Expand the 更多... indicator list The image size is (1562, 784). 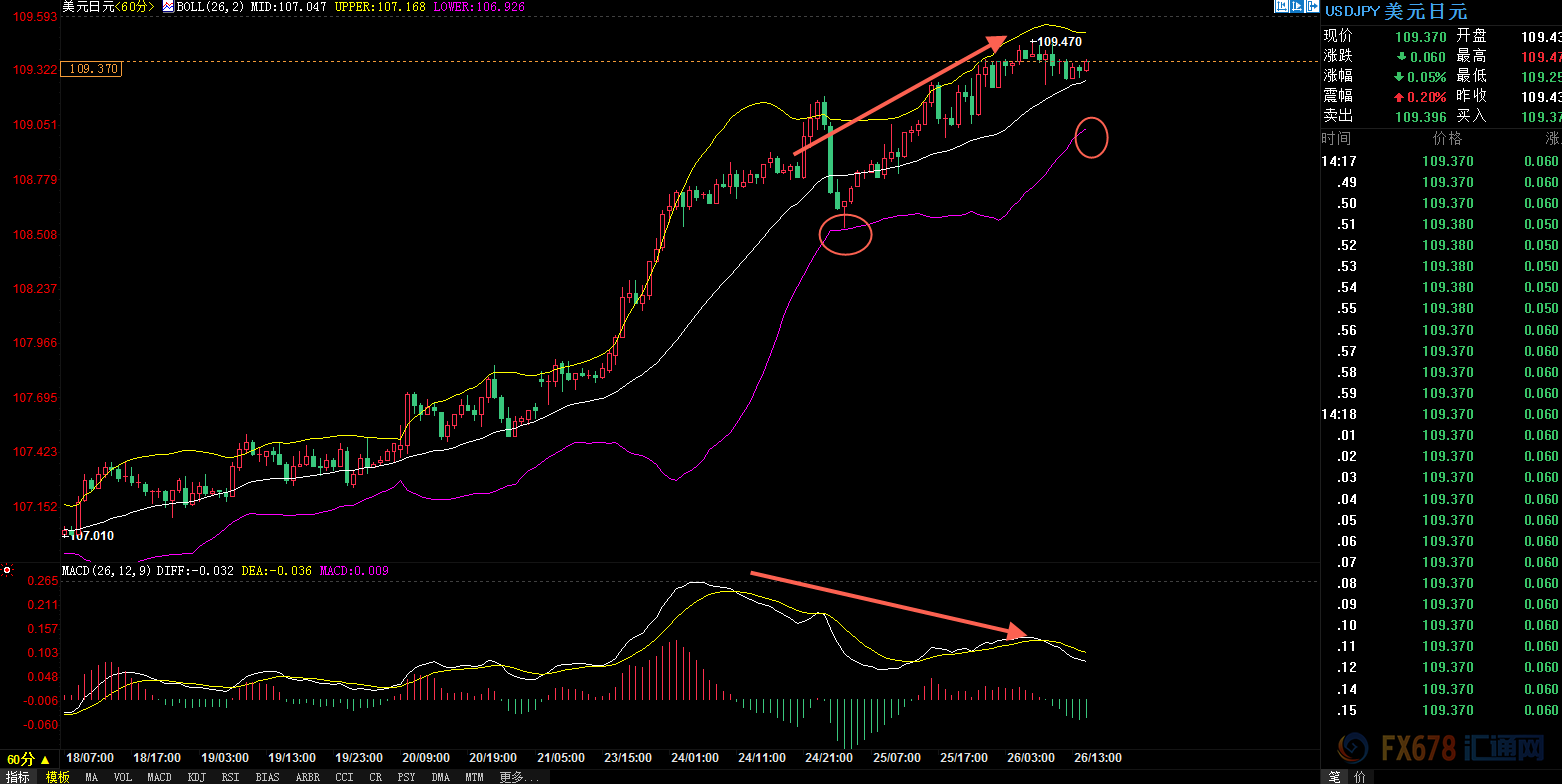click(519, 777)
